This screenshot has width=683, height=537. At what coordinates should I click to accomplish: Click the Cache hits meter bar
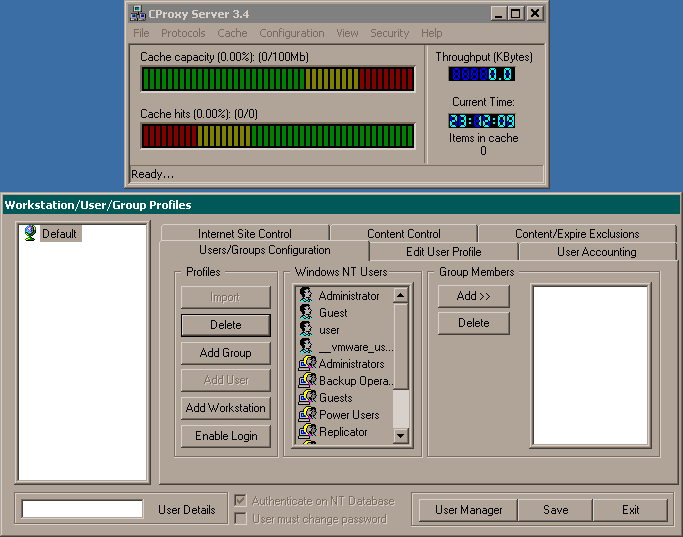[277, 136]
